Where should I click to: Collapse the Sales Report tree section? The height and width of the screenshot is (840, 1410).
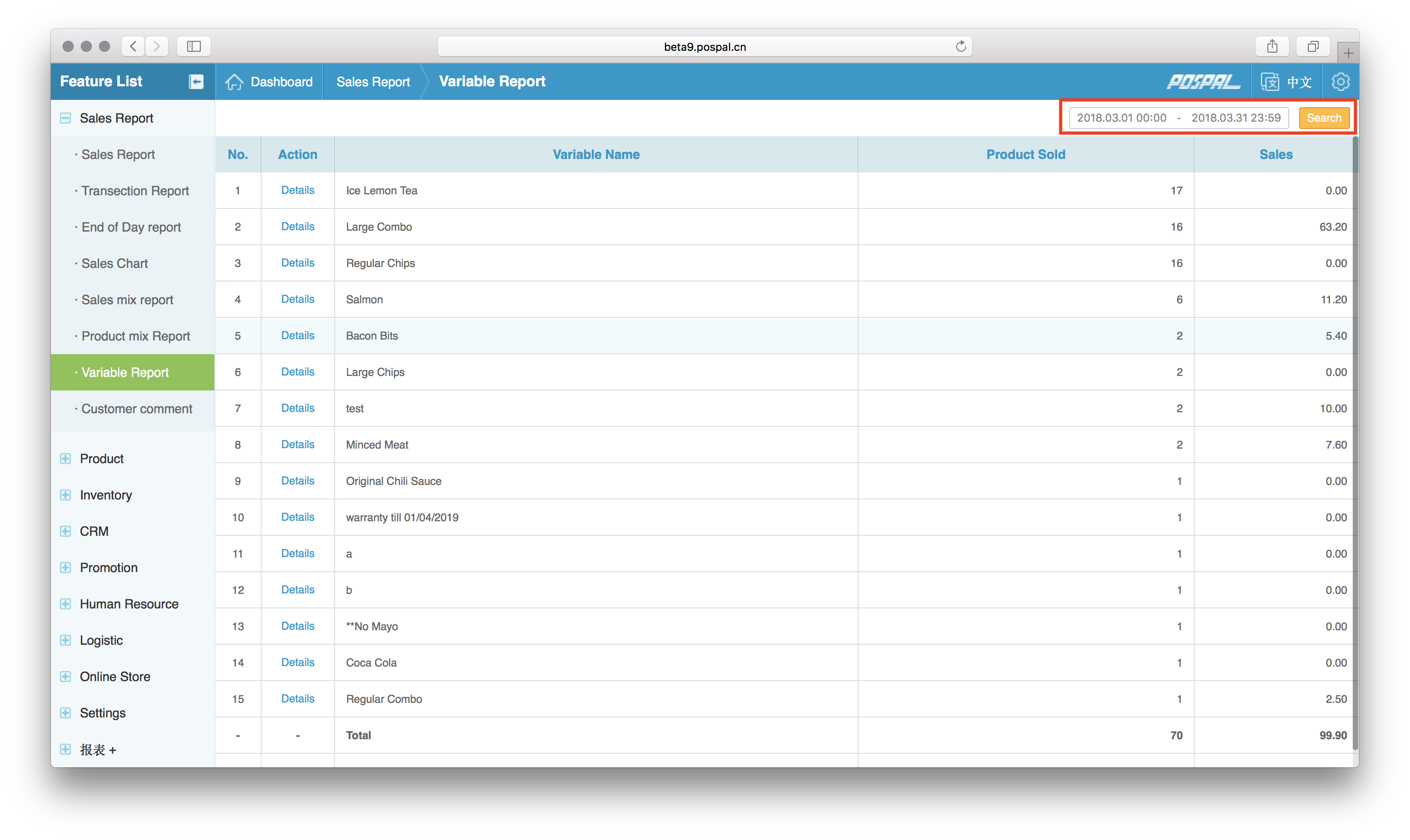[x=66, y=119]
